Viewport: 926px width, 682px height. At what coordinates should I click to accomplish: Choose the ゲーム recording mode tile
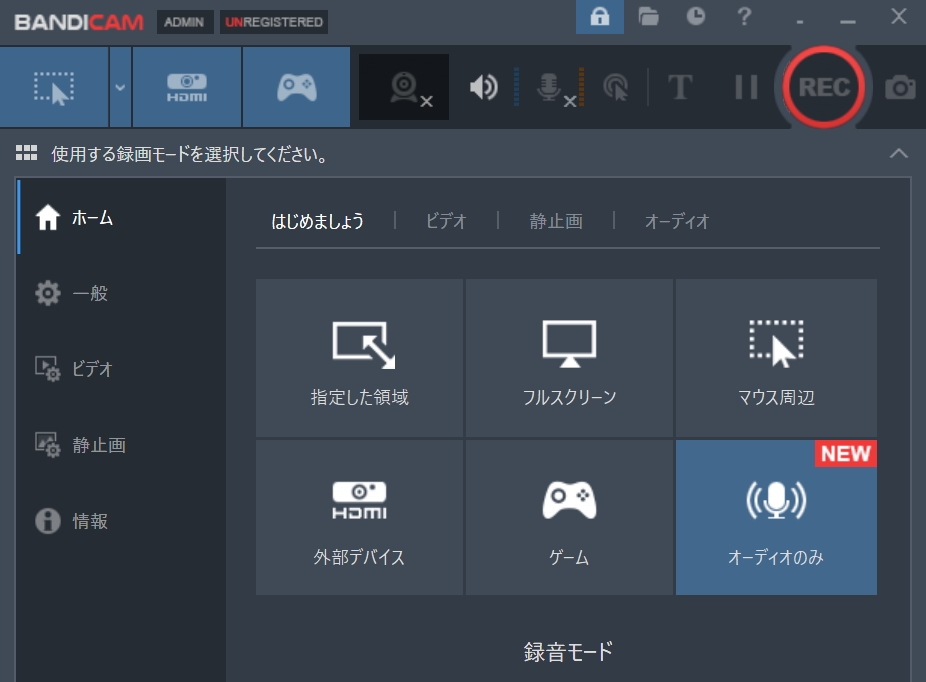[x=569, y=517]
